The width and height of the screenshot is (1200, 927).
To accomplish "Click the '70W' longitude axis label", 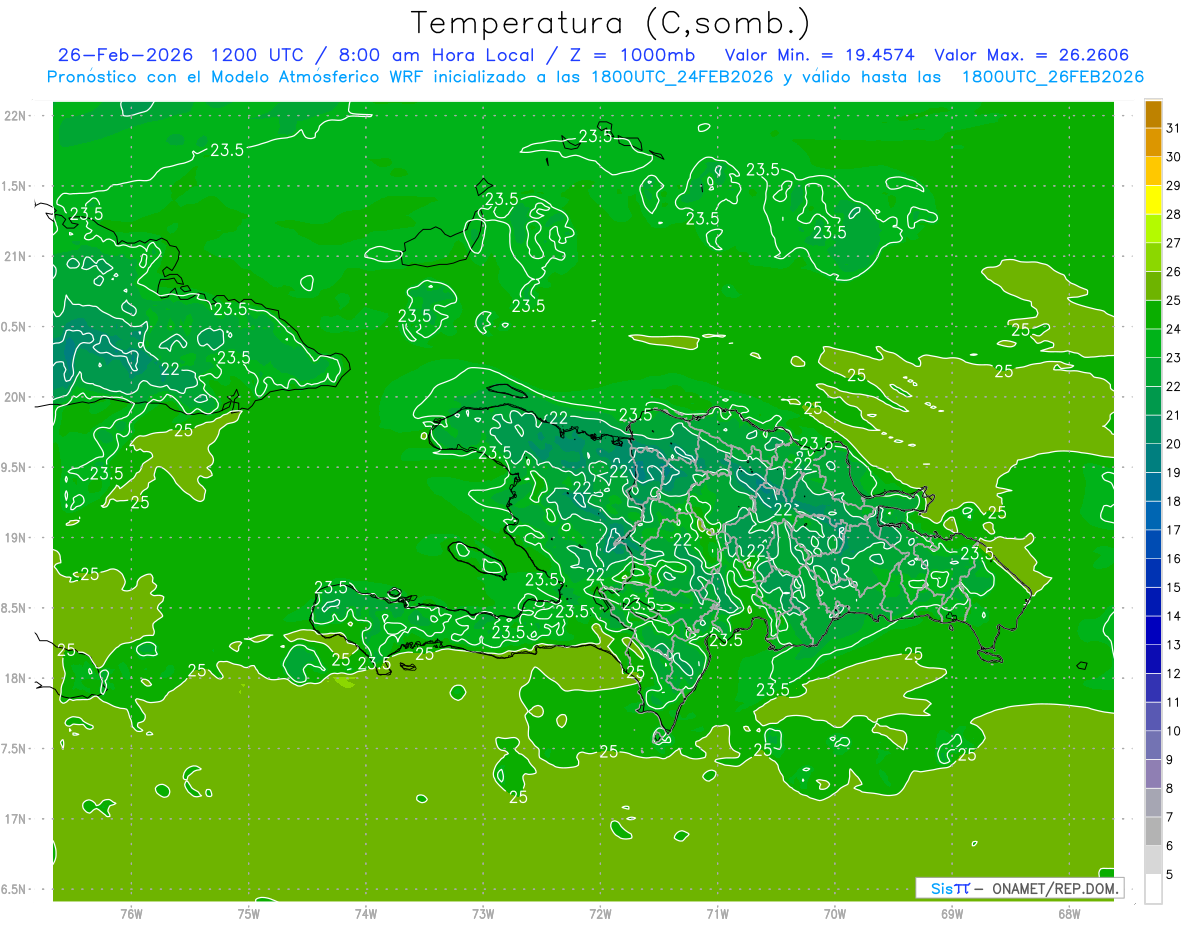I will 835,913.
